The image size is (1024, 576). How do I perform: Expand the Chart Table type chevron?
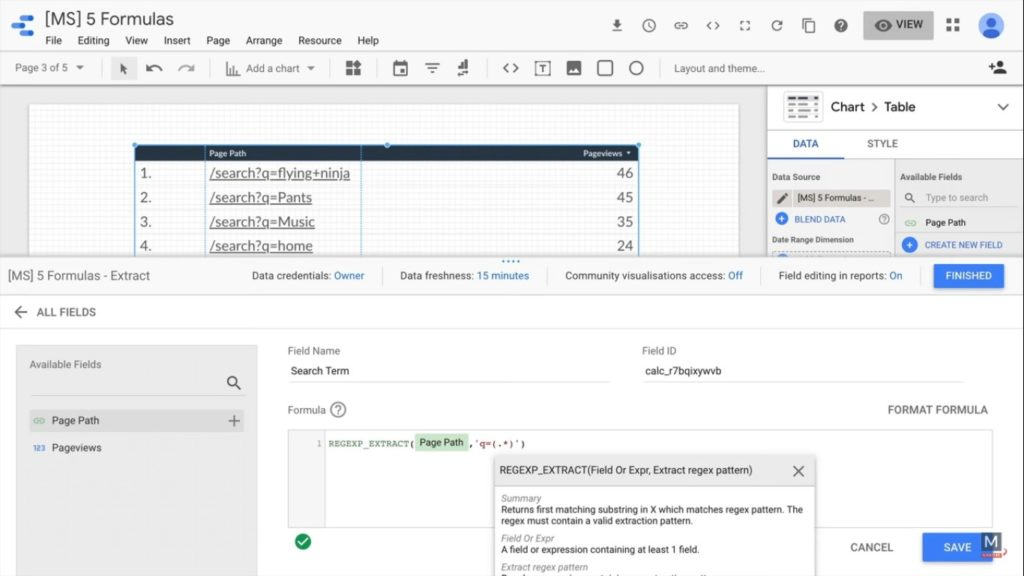tap(1003, 107)
